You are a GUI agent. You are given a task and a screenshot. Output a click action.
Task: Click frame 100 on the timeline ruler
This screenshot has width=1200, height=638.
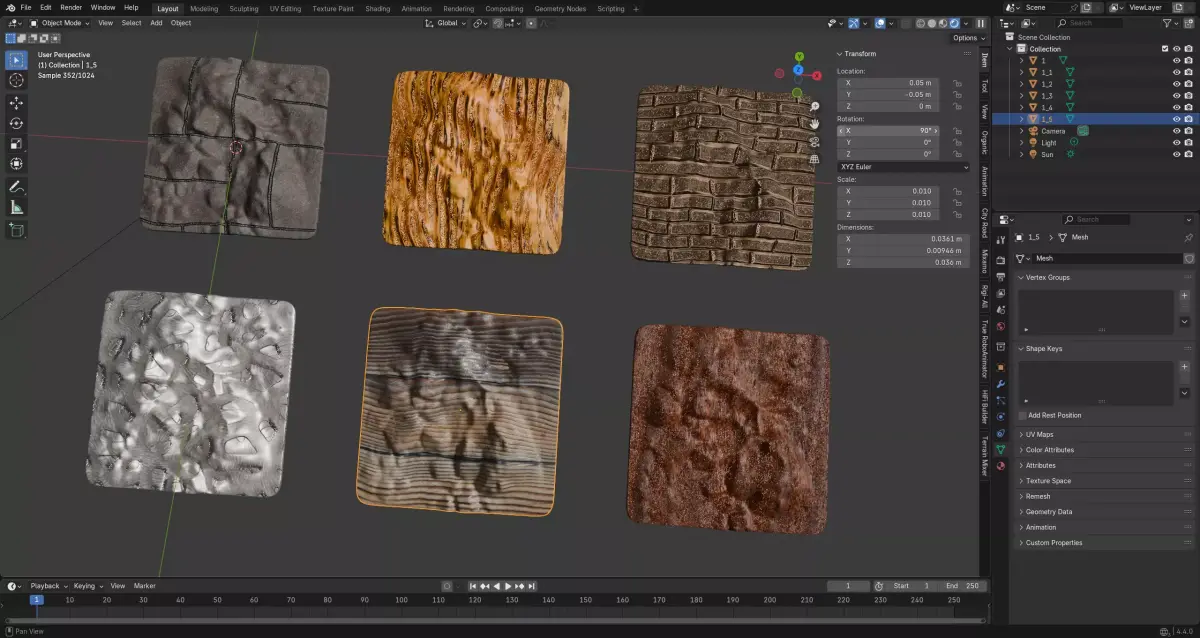pos(401,600)
